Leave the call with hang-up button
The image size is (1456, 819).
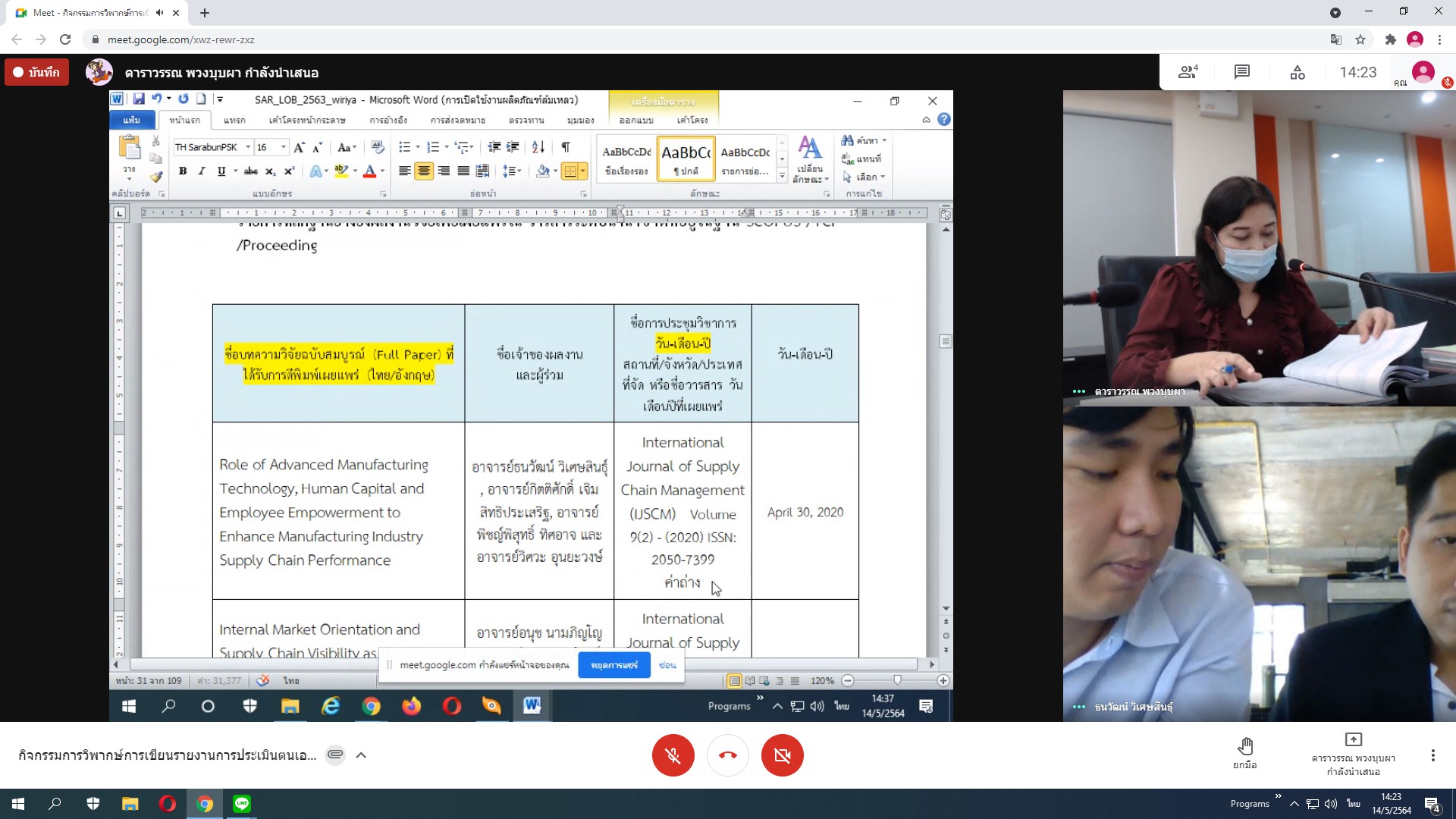[727, 755]
